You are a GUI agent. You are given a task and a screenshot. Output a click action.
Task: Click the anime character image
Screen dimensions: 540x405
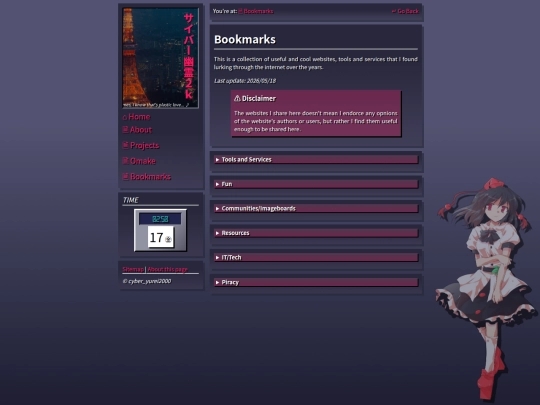[486, 288]
